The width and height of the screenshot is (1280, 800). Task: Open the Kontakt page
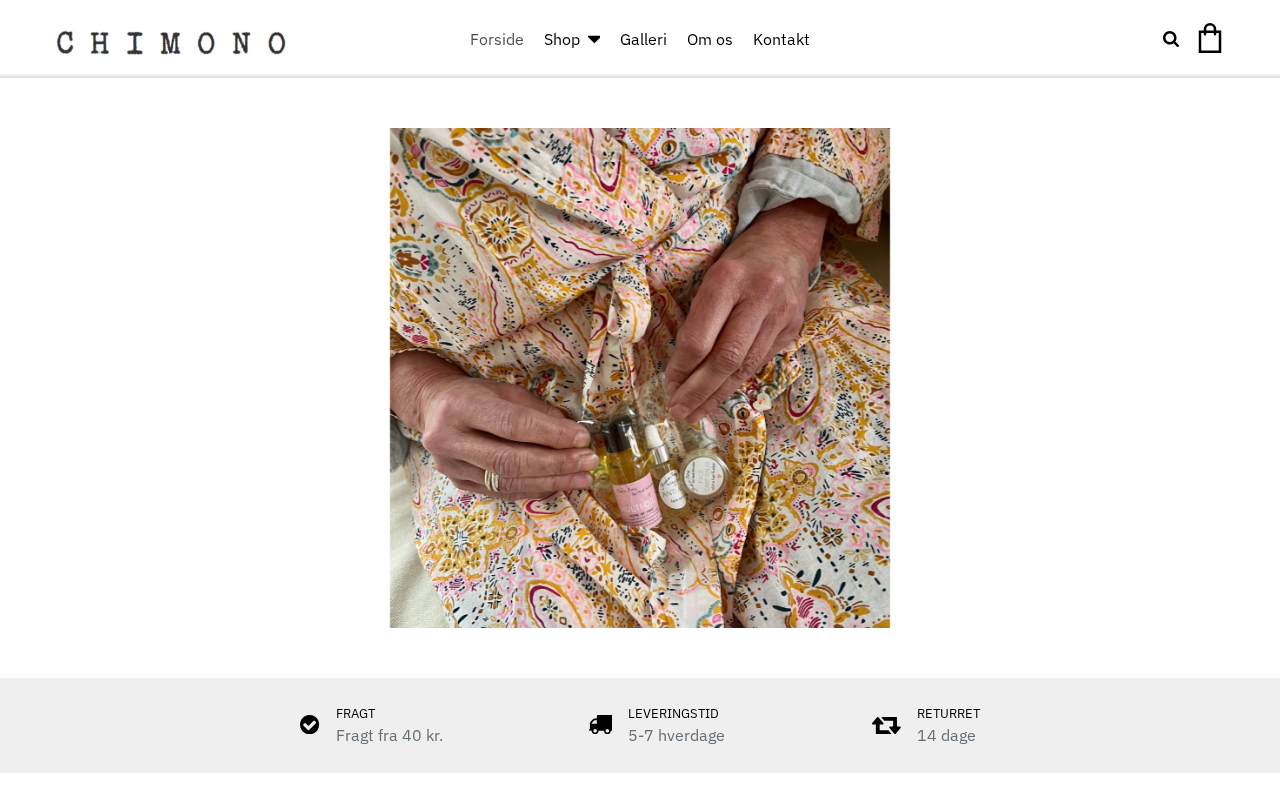coord(781,39)
